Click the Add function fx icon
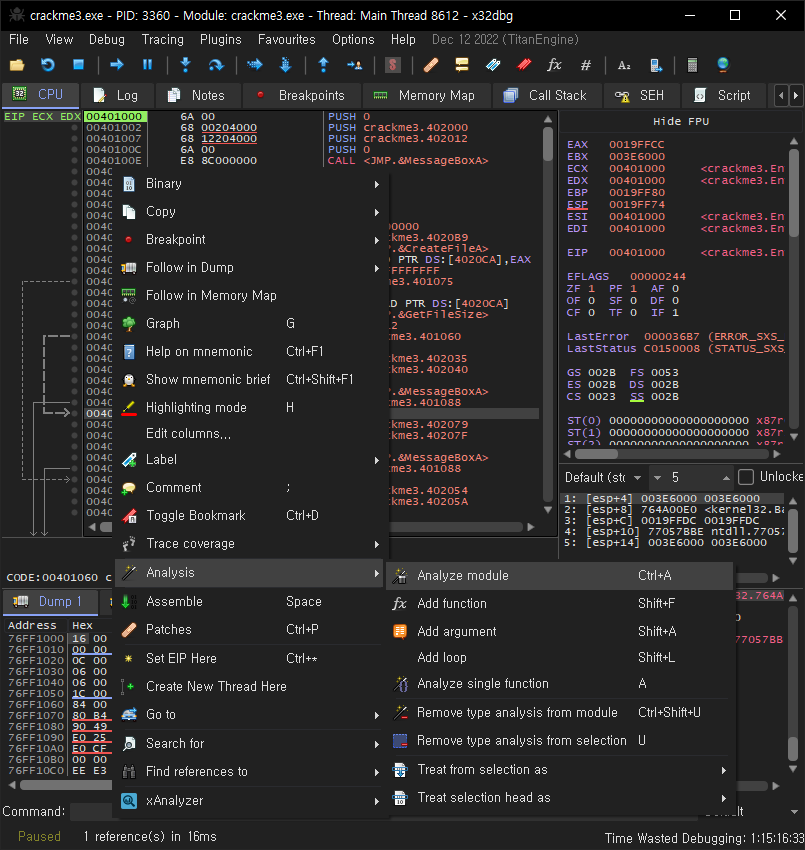Image resolution: width=805 pixels, height=850 pixels. coord(400,603)
